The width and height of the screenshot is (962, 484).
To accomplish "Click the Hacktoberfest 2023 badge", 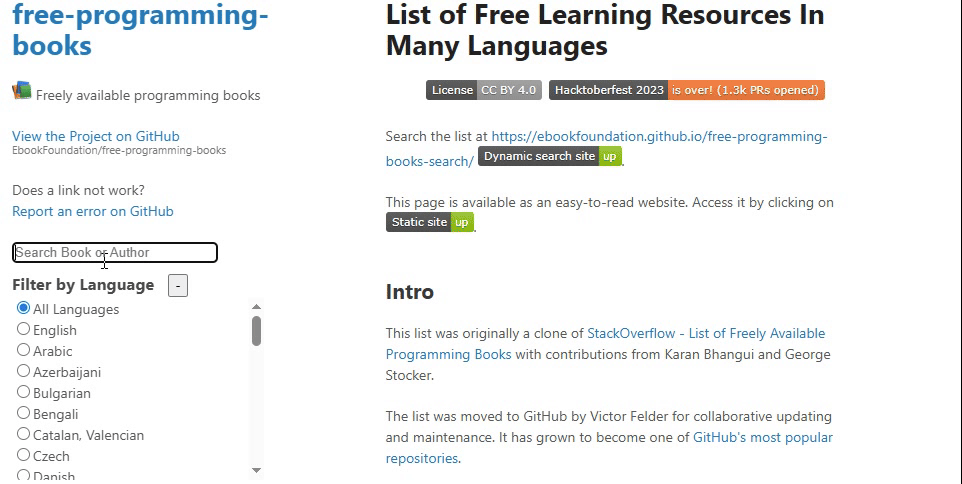I will point(686,90).
